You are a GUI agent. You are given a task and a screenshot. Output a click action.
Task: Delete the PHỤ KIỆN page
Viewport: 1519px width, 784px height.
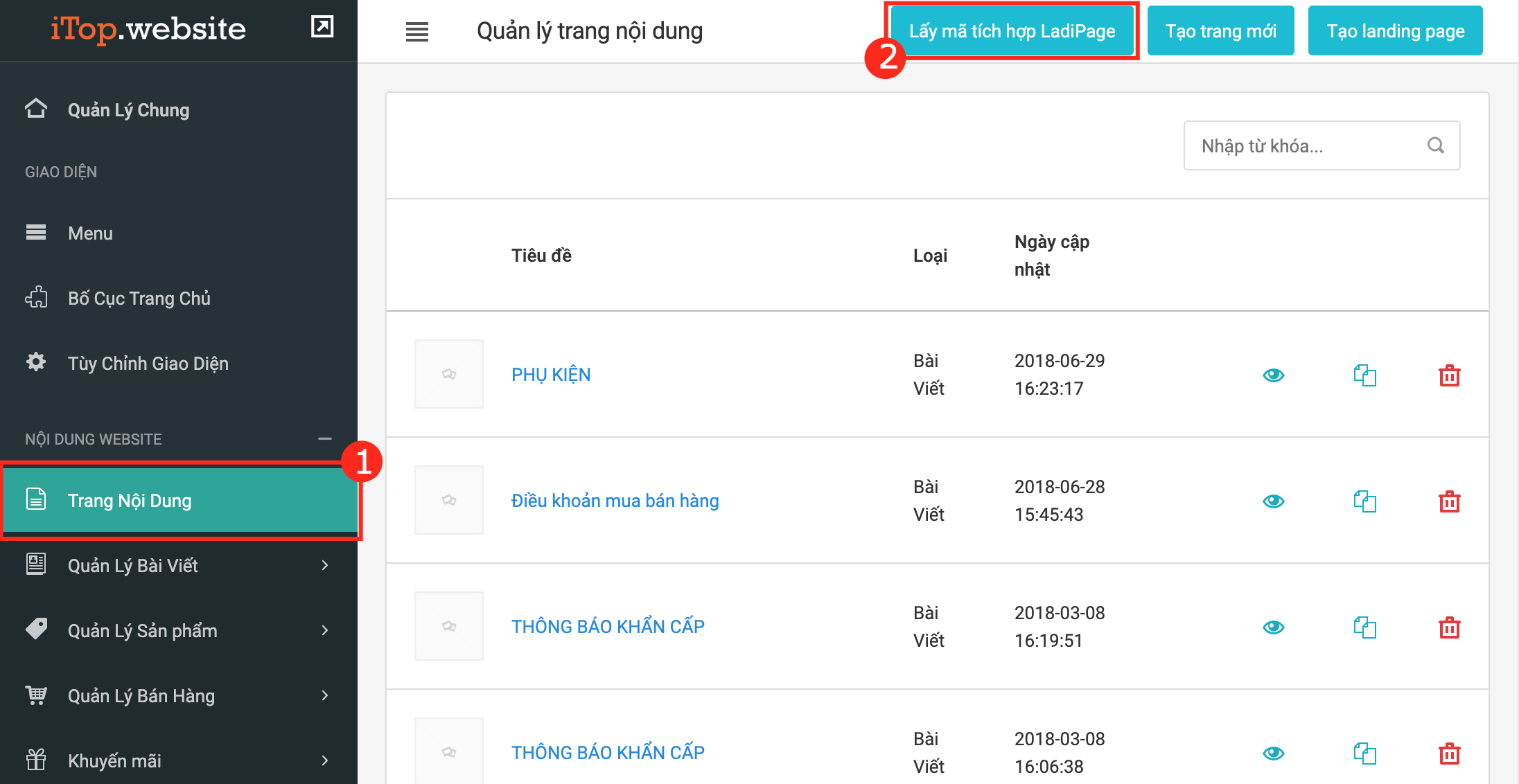(1449, 375)
